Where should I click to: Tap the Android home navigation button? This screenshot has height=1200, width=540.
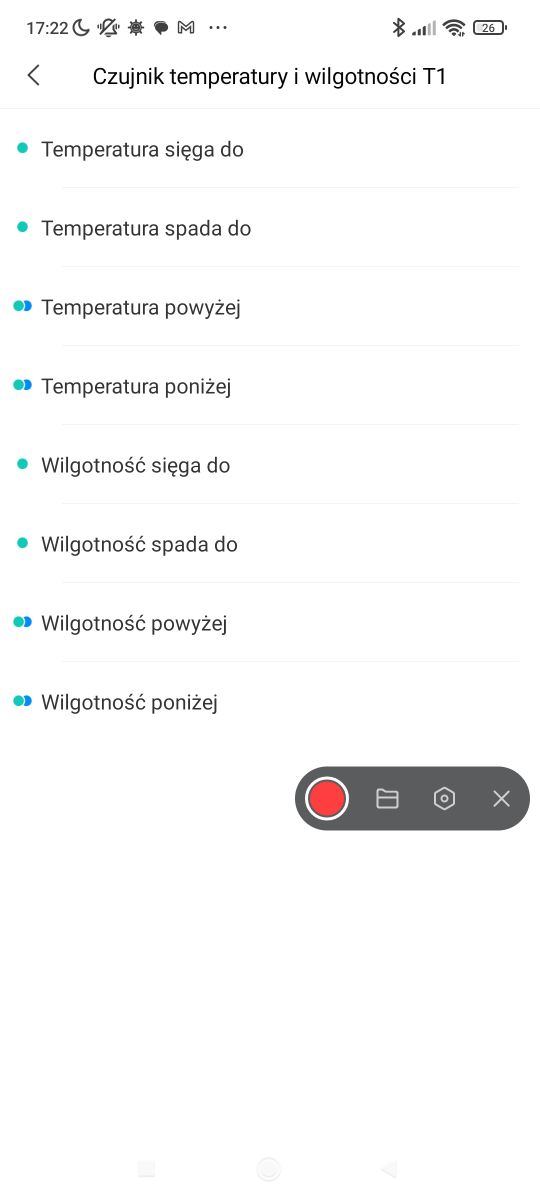pyautogui.click(x=268, y=1169)
